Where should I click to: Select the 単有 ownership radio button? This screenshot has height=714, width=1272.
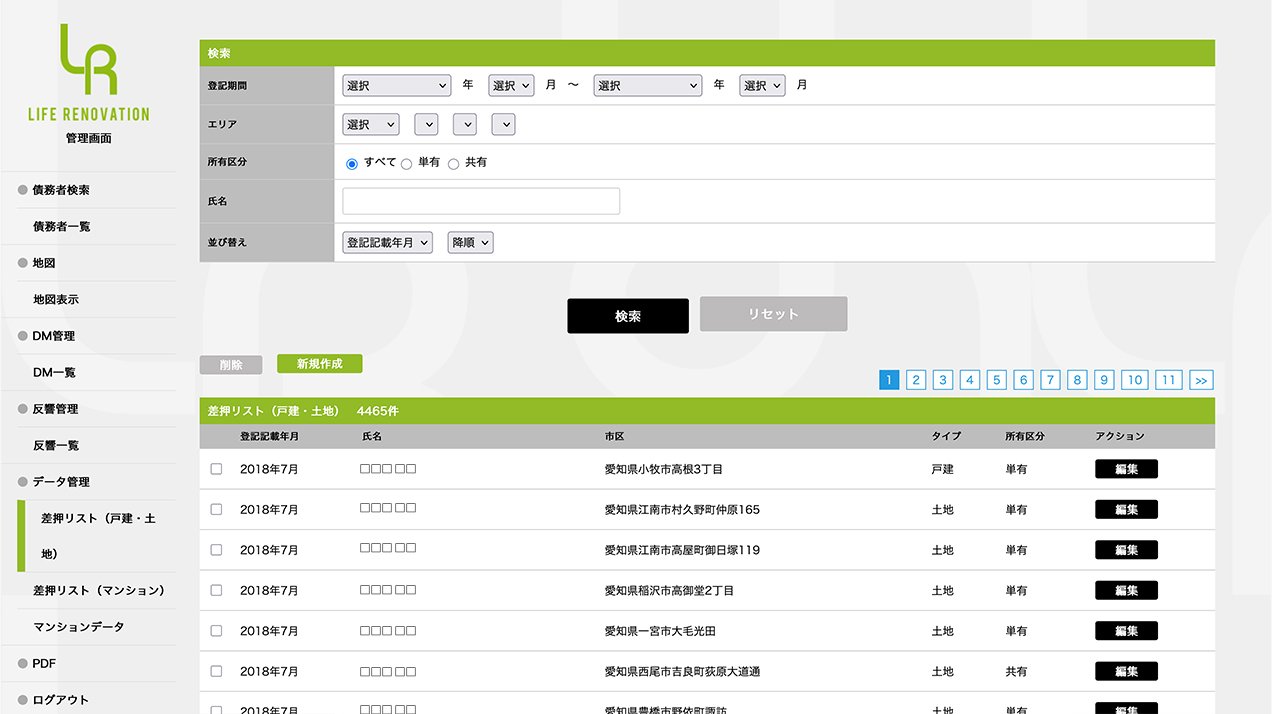tap(407, 164)
